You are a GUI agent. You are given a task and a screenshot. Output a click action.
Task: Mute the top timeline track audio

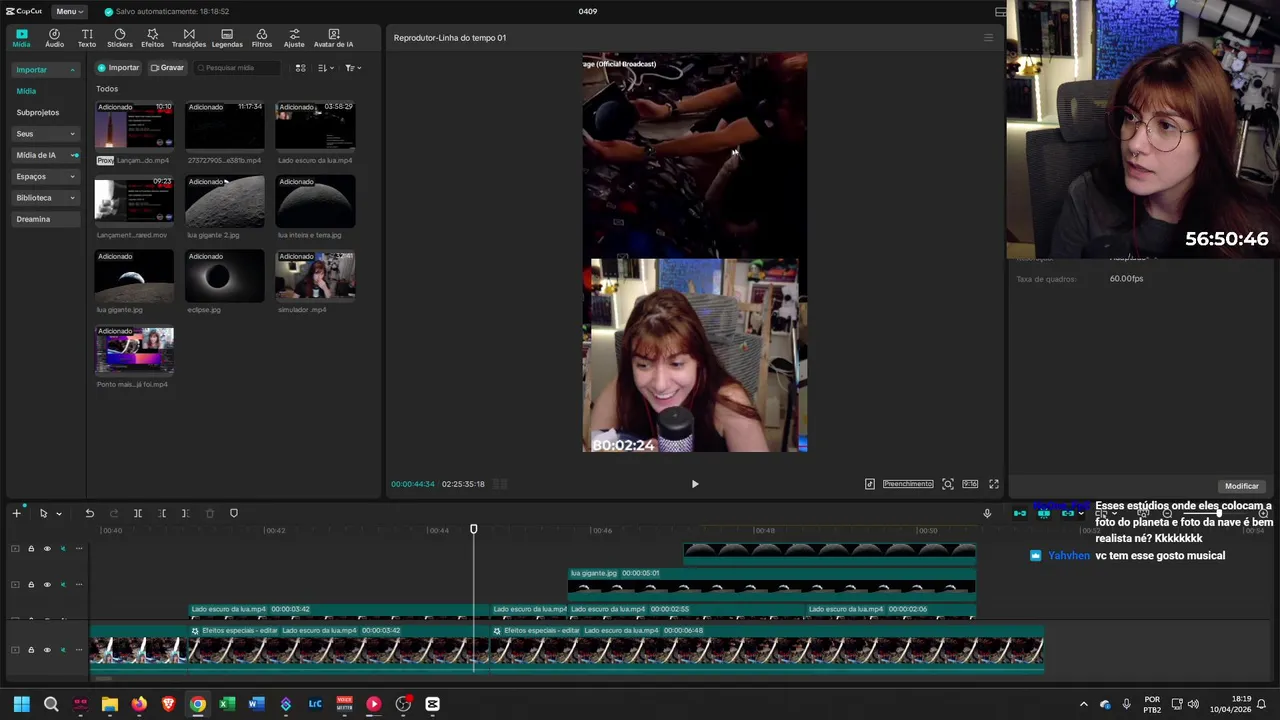[x=63, y=549]
